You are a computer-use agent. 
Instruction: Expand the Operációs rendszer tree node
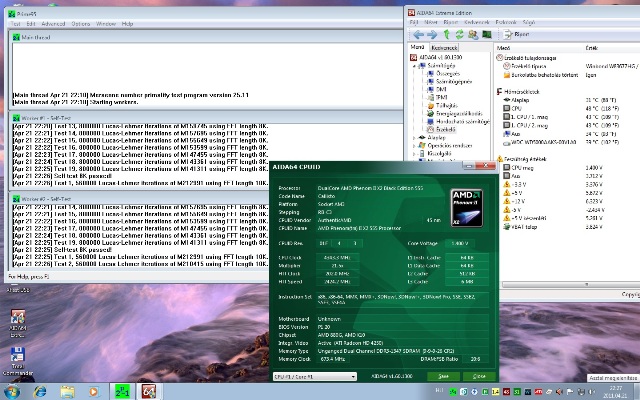click(x=414, y=146)
